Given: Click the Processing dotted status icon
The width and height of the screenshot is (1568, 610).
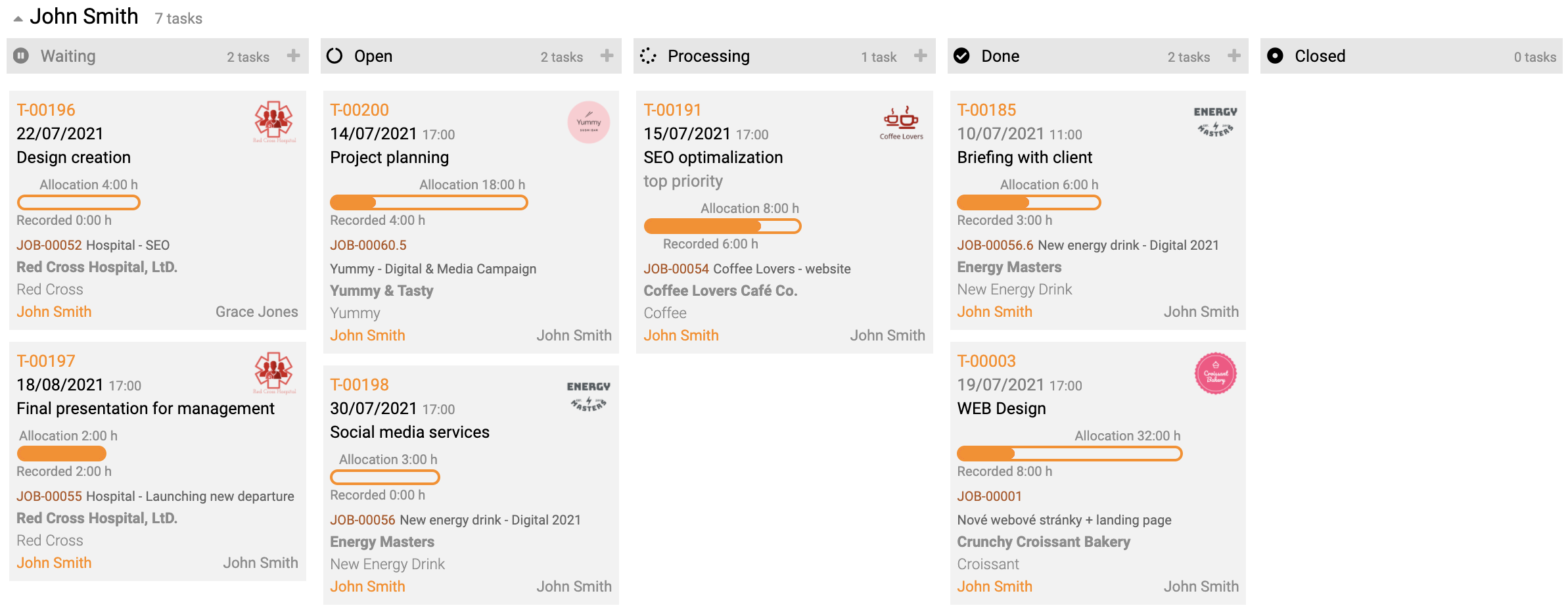Looking at the screenshot, I should (x=648, y=56).
